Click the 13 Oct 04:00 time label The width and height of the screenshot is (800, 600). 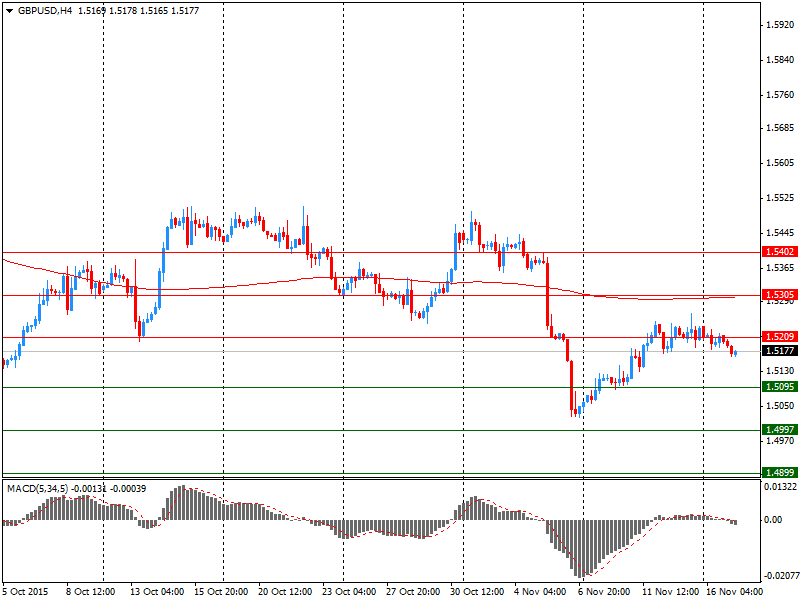[x=157, y=592]
